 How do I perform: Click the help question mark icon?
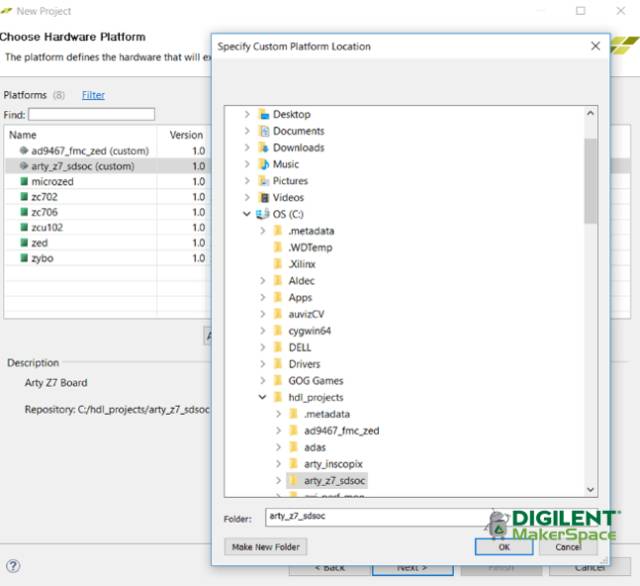pos(13,566)
